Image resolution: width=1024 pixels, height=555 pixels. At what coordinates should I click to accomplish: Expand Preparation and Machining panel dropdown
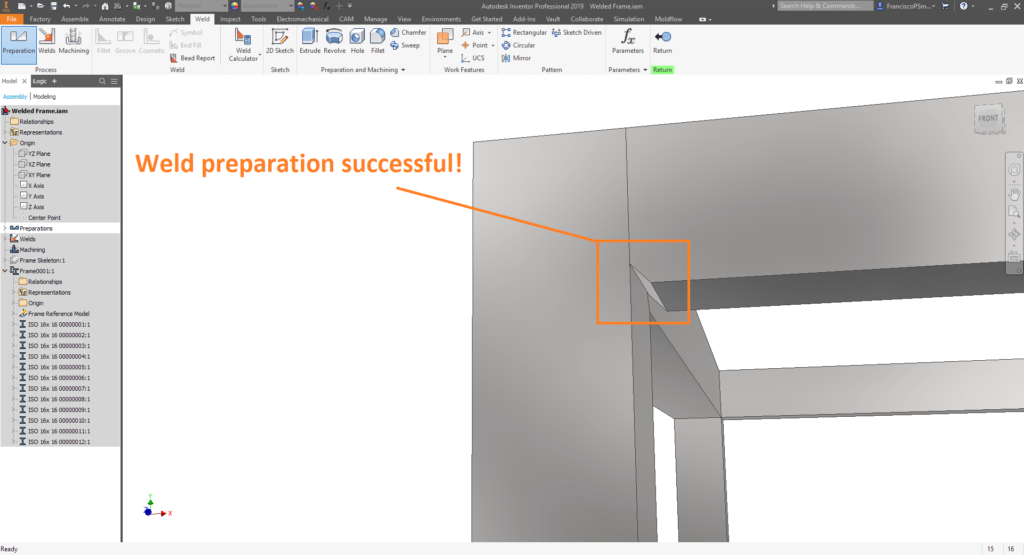coord(403,70)
